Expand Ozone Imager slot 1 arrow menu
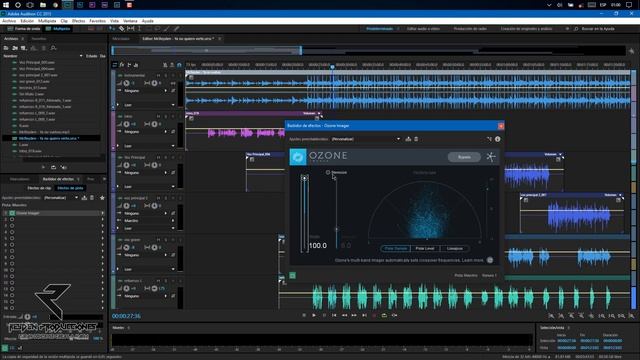Screen dimensions: 640x360 (x=102, y=213)
